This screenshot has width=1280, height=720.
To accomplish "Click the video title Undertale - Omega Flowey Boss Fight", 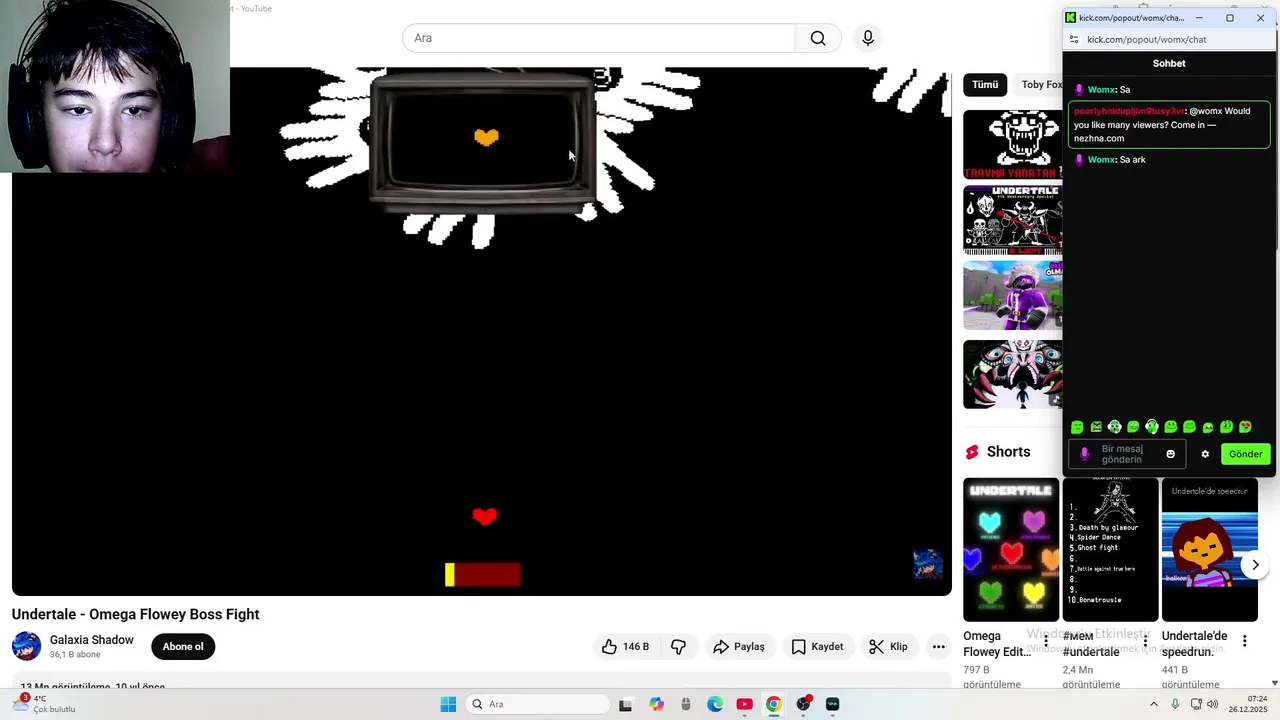I will [136, 614].
